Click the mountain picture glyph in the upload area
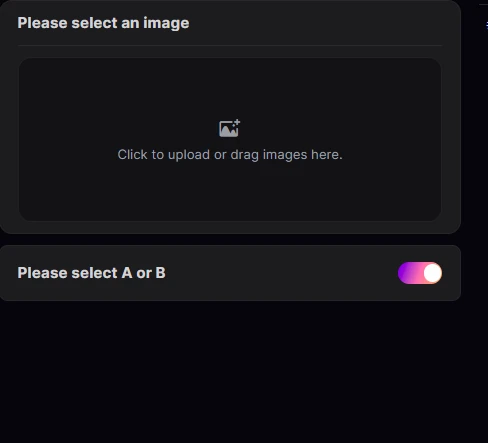488x443 pixels. 228,130
